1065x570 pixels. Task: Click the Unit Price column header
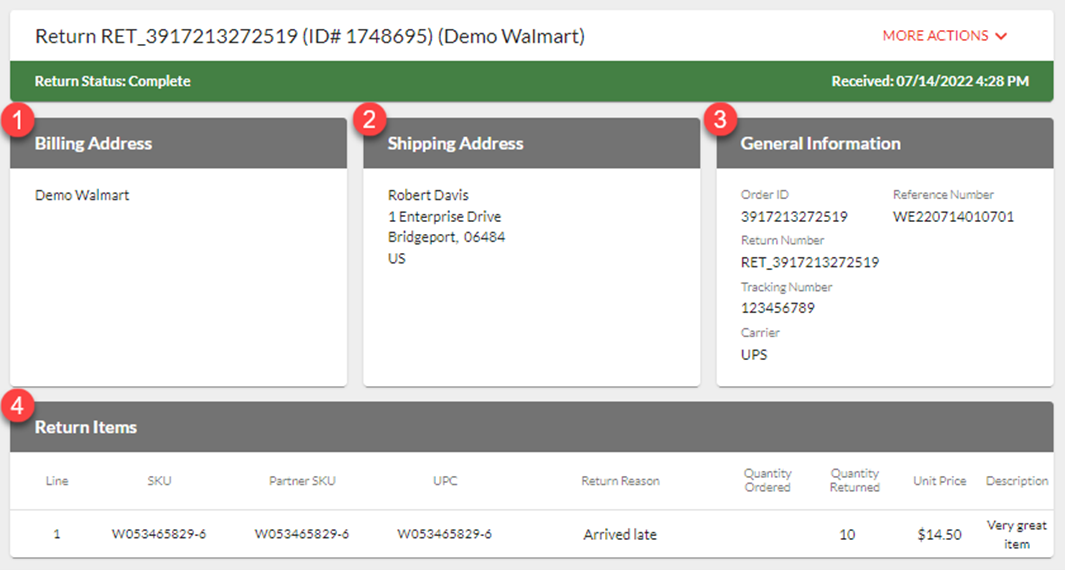(939, 481)
